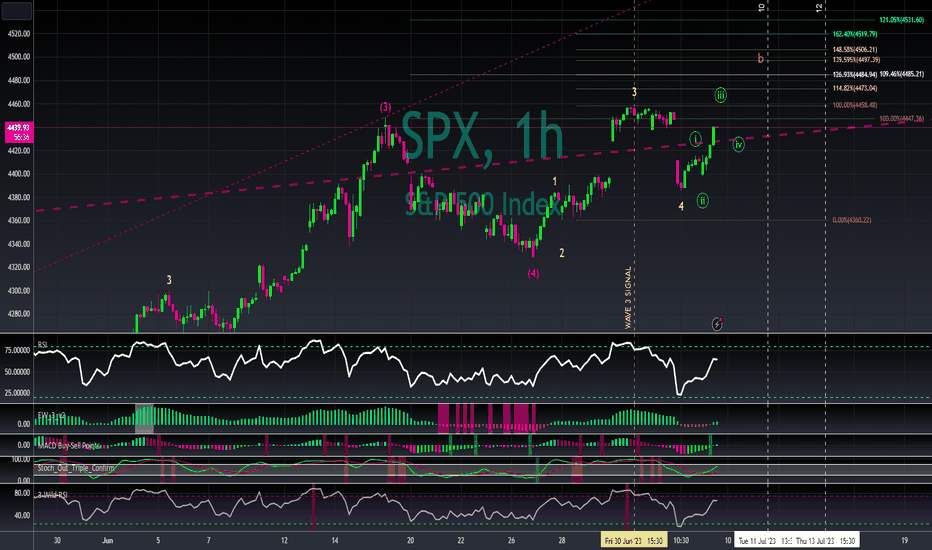This screenshot has height=550, width=932.
Task: Select the circled green wave i label
Action: click(x=695, y=139)
